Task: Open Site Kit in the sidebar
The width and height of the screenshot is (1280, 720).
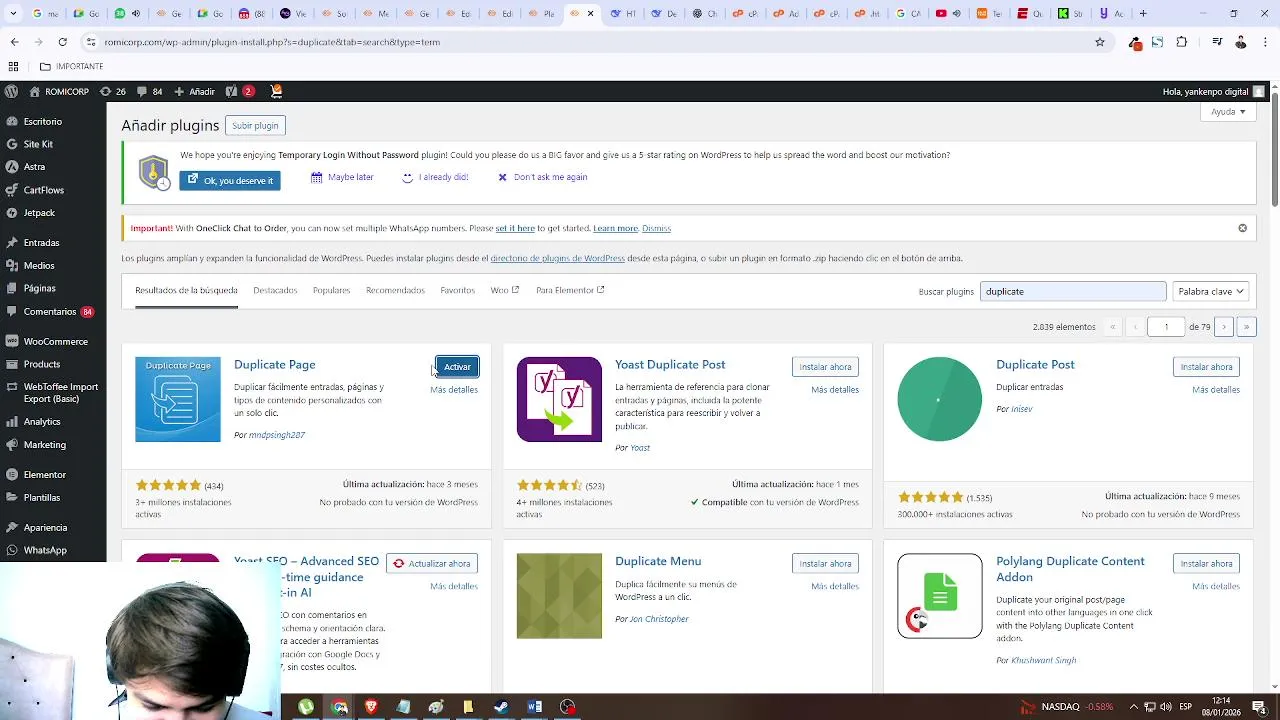Action: pos(38,144)
